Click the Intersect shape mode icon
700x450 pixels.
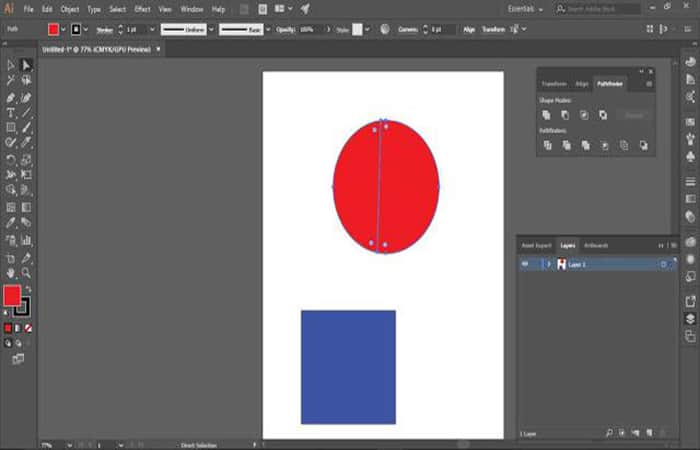pyautogui.click(x=584, y=115)
